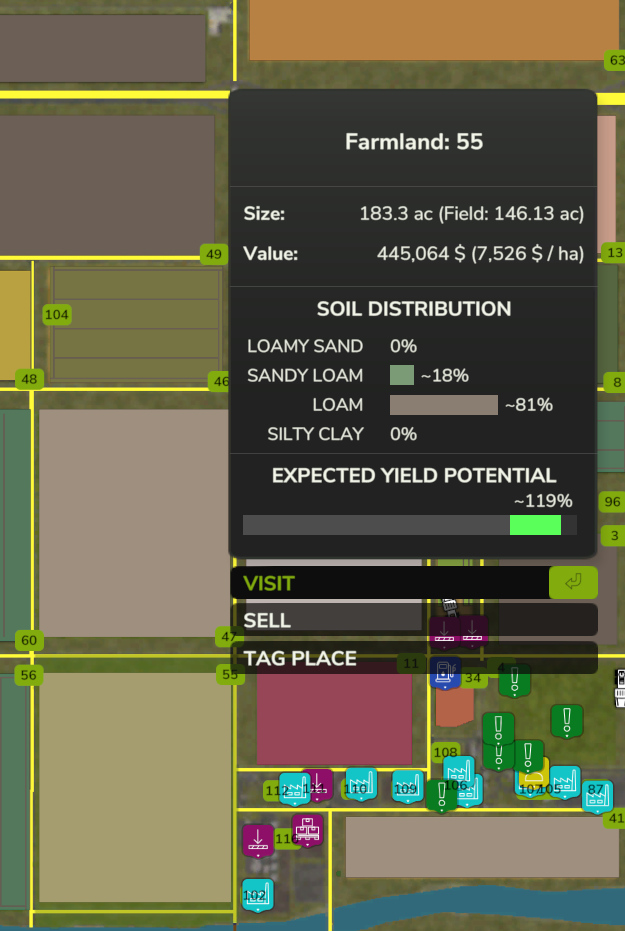This screenshot has height=931, width=625.
Task: Select the factory icon labeled 87
Action: (597, 796)
